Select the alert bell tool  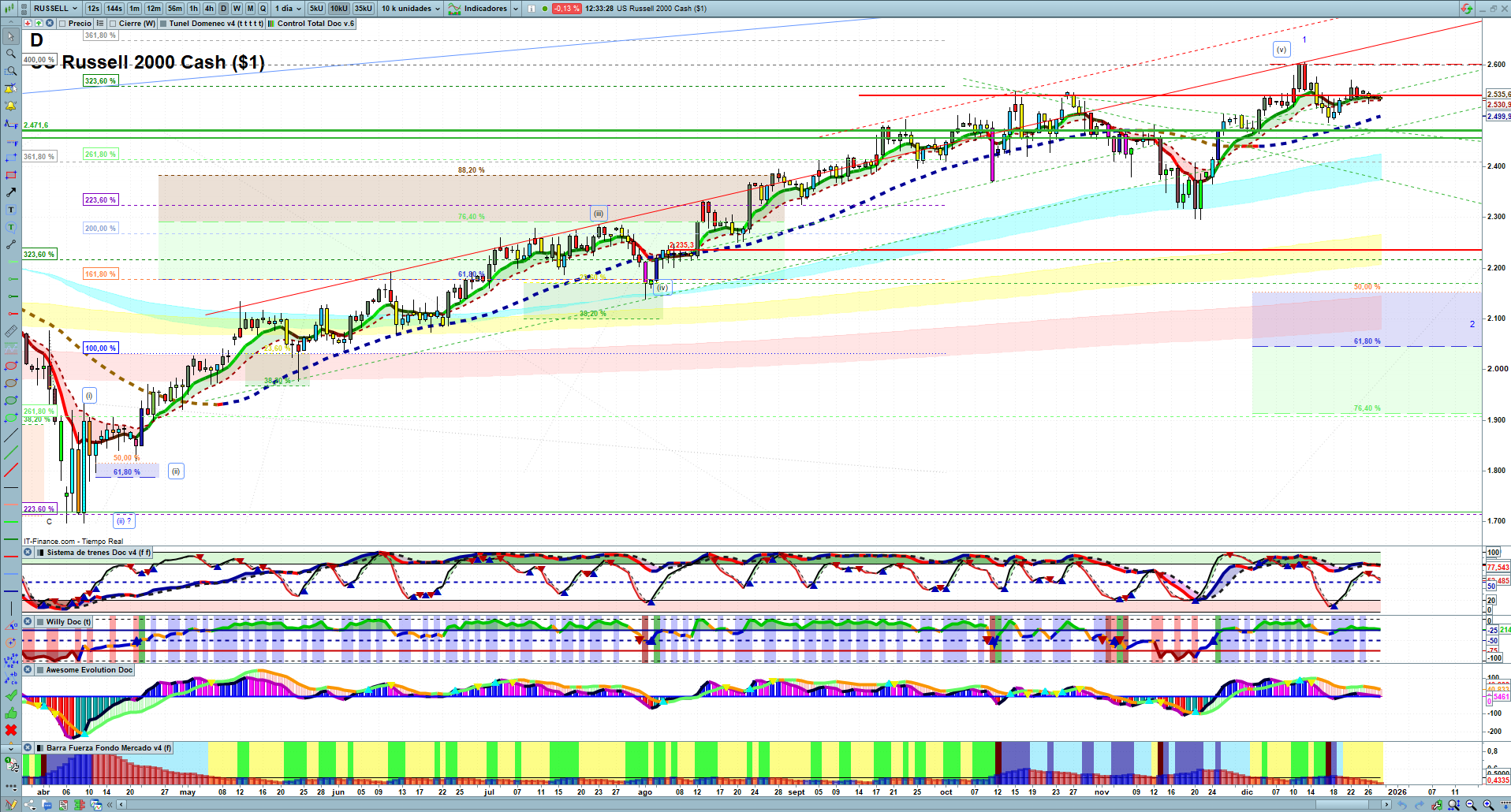coord(11,106)
